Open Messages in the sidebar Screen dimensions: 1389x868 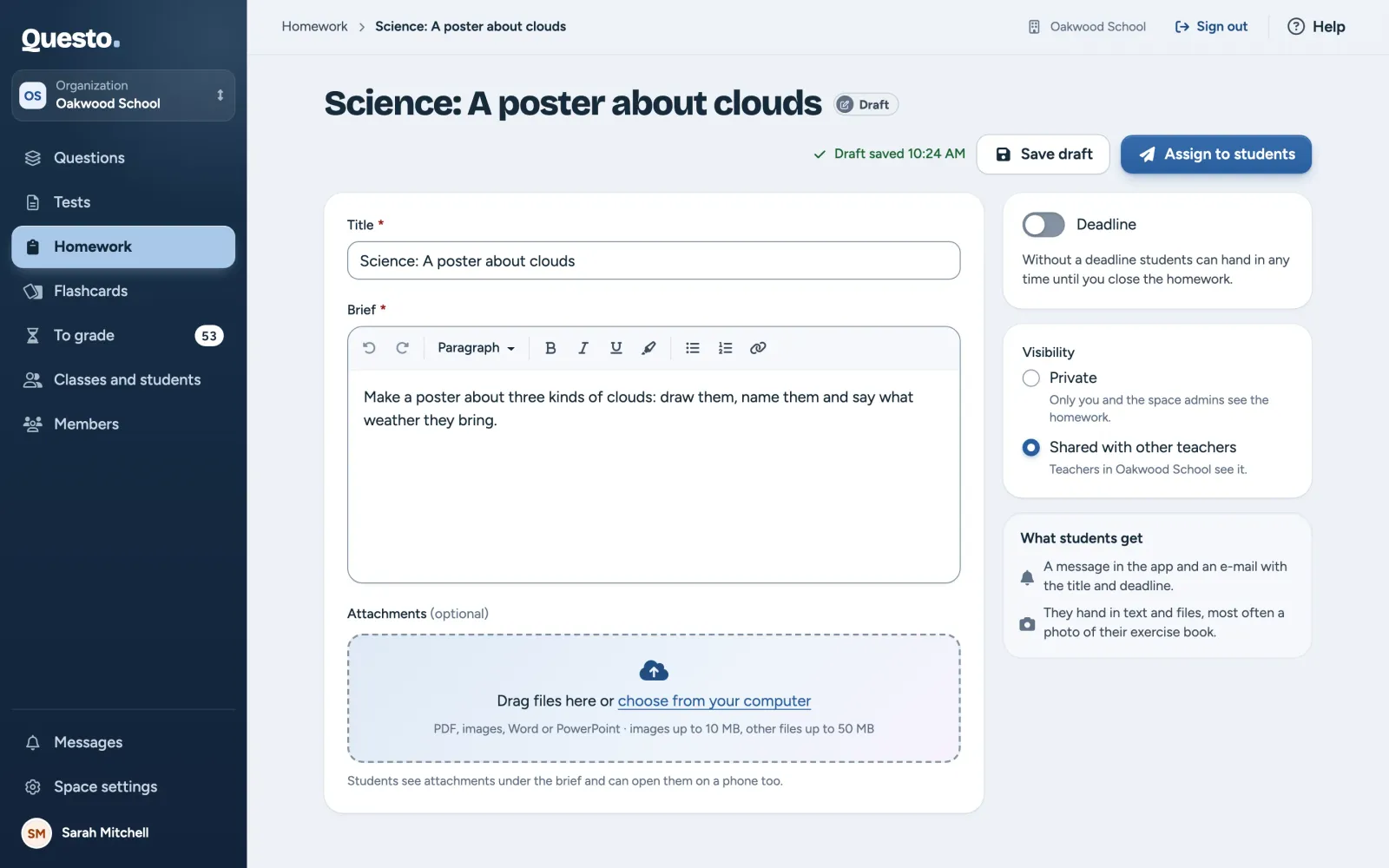(x=123, y=742)
